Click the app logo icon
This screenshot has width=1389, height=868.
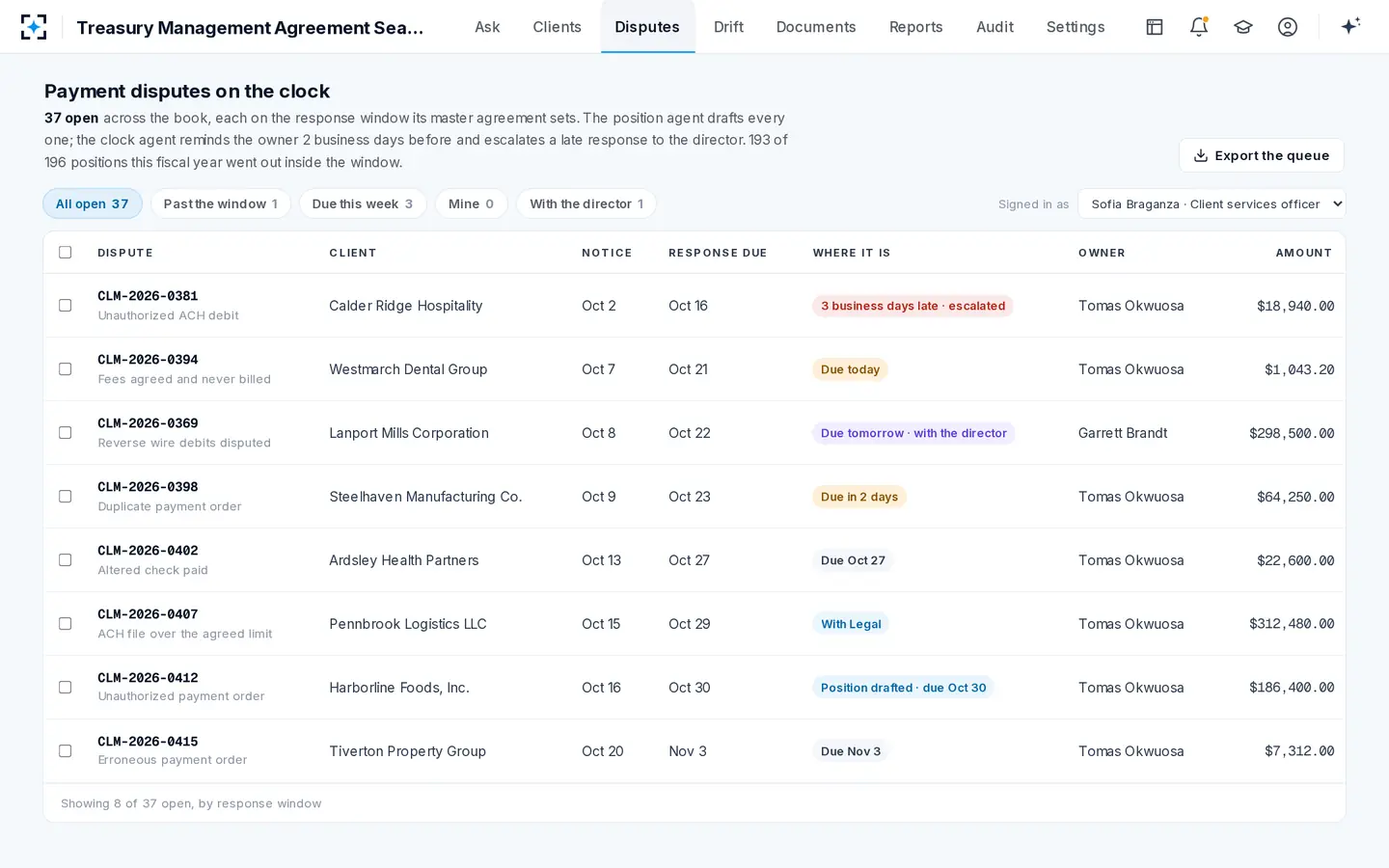[x=34, y=27]
